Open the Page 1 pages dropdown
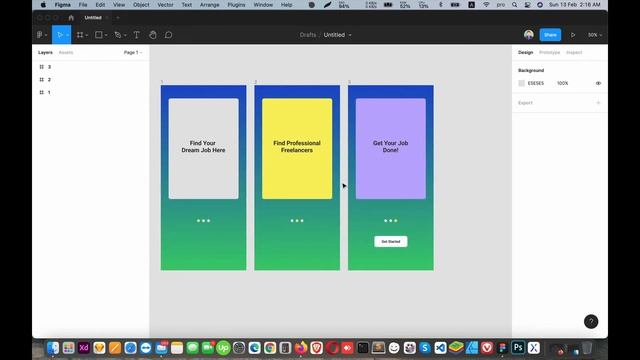This screenshot has width=640, height=360. (x=133, y=53)
